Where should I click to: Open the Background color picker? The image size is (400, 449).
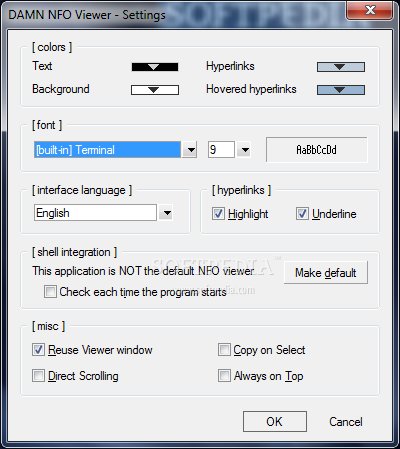click(x=155, y=90)
